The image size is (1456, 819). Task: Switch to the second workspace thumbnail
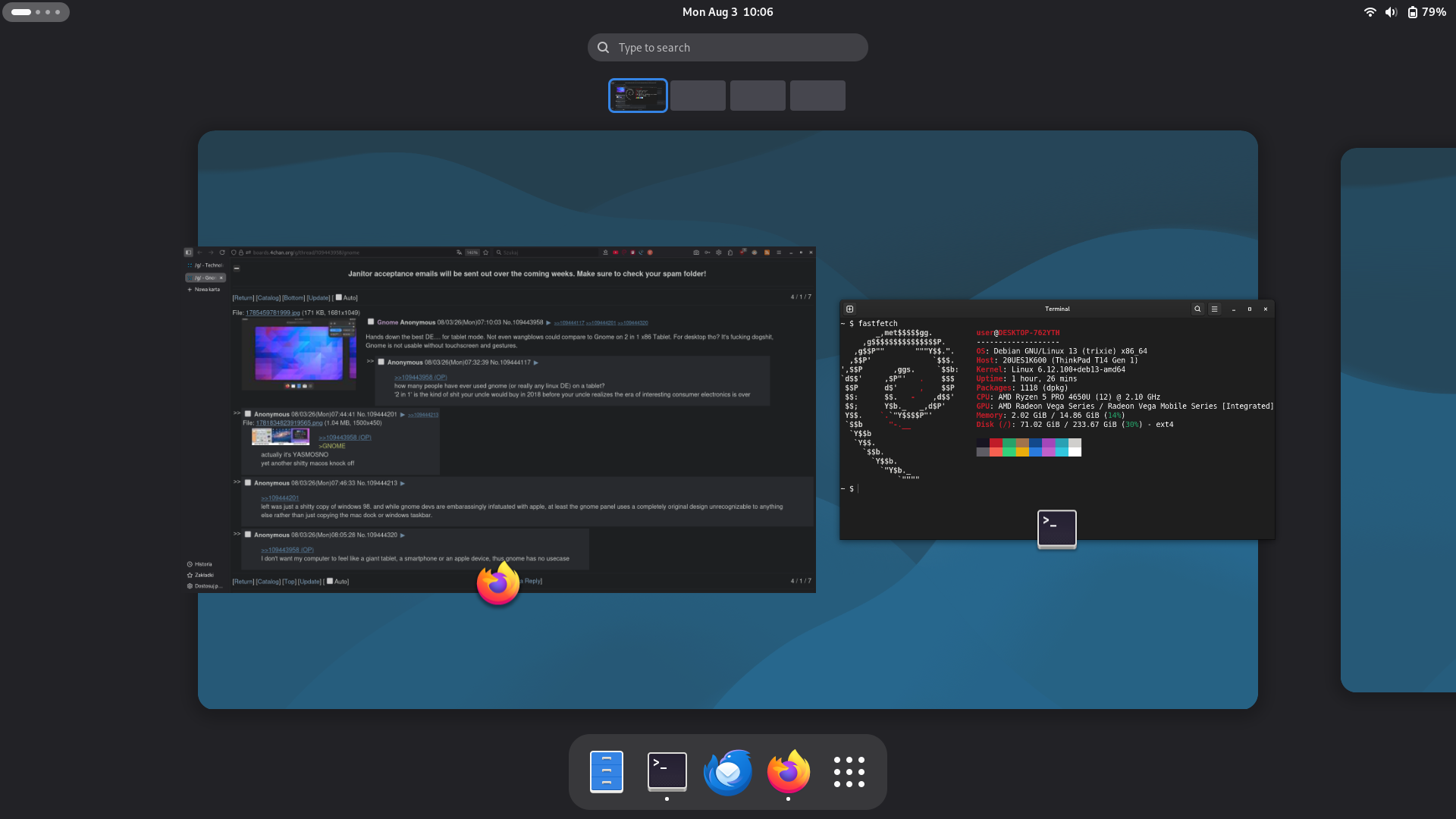coord(698,96)
